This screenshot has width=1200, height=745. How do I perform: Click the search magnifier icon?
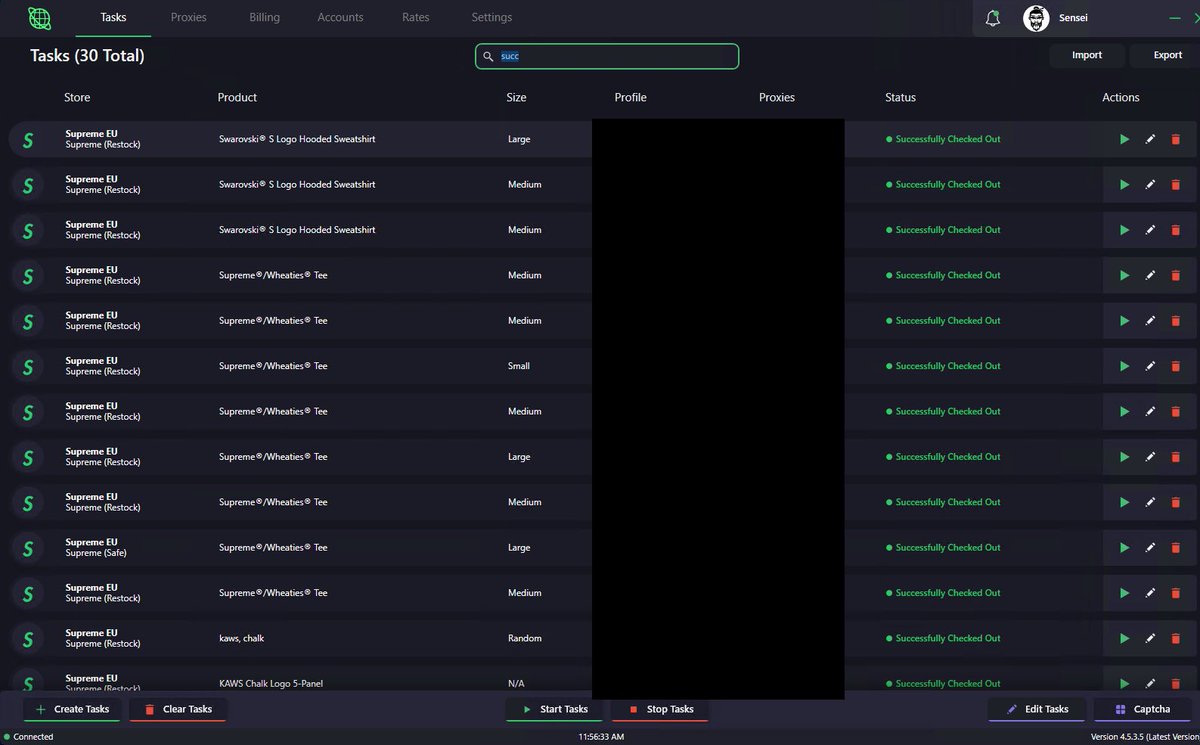[x=488, y=57]
